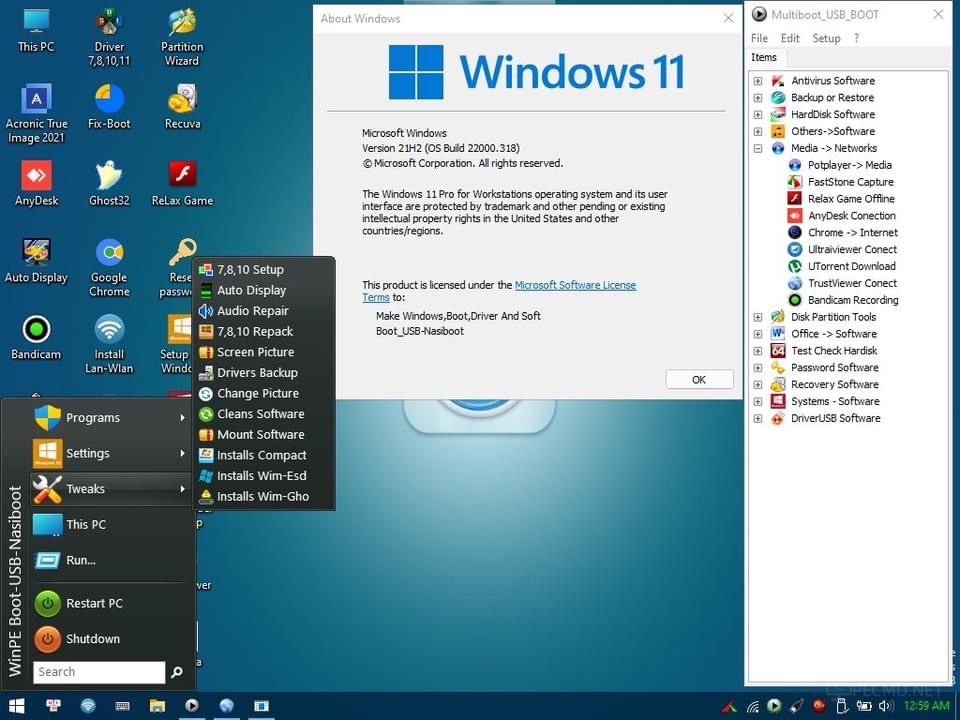
Task: Select the Items tab
Action: [x=763, y=57]
